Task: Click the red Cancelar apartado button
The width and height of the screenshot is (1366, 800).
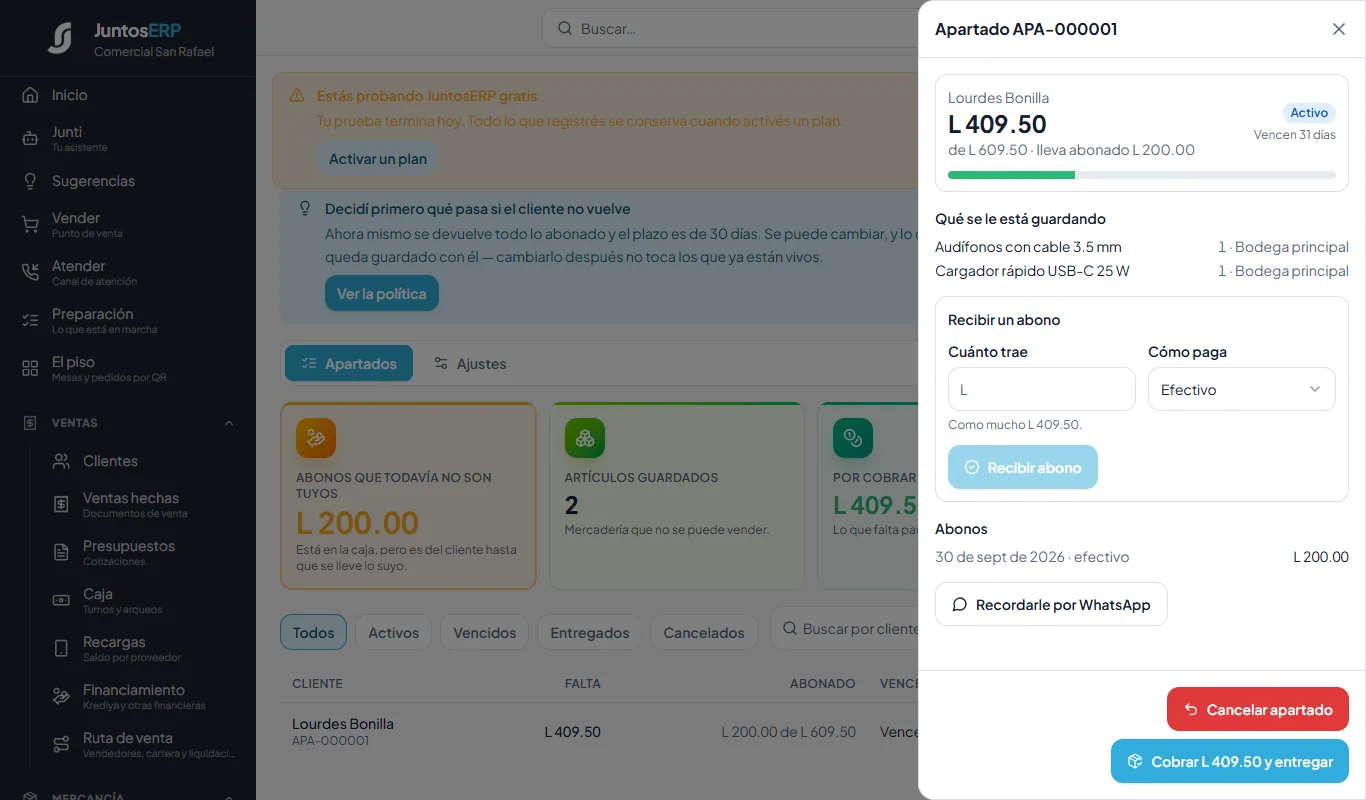Action: pyautogui.click(x=1258, y=709)
